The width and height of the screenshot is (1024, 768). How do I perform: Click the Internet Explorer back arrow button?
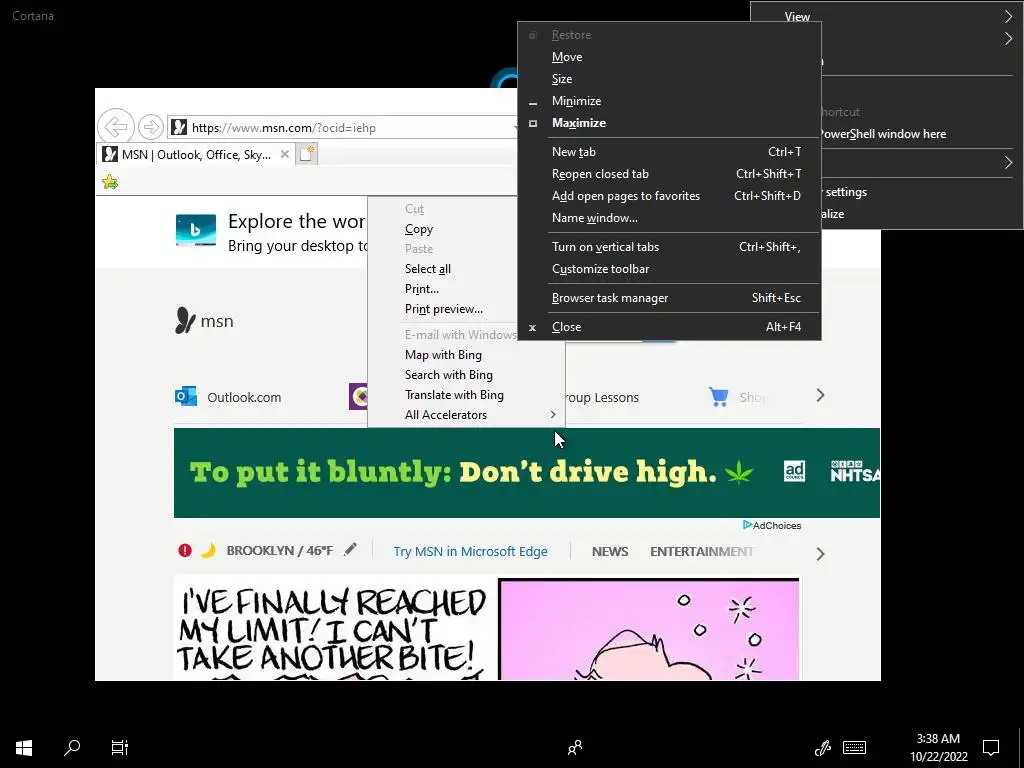point(116,126)
